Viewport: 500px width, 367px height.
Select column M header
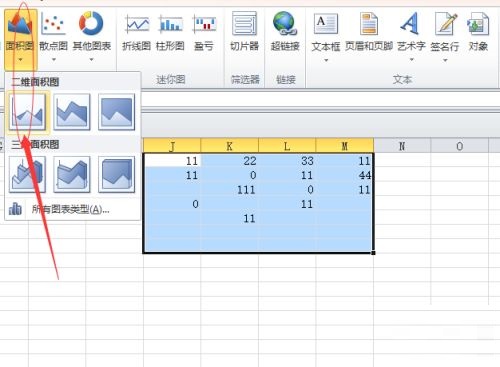tap(345, 146)
